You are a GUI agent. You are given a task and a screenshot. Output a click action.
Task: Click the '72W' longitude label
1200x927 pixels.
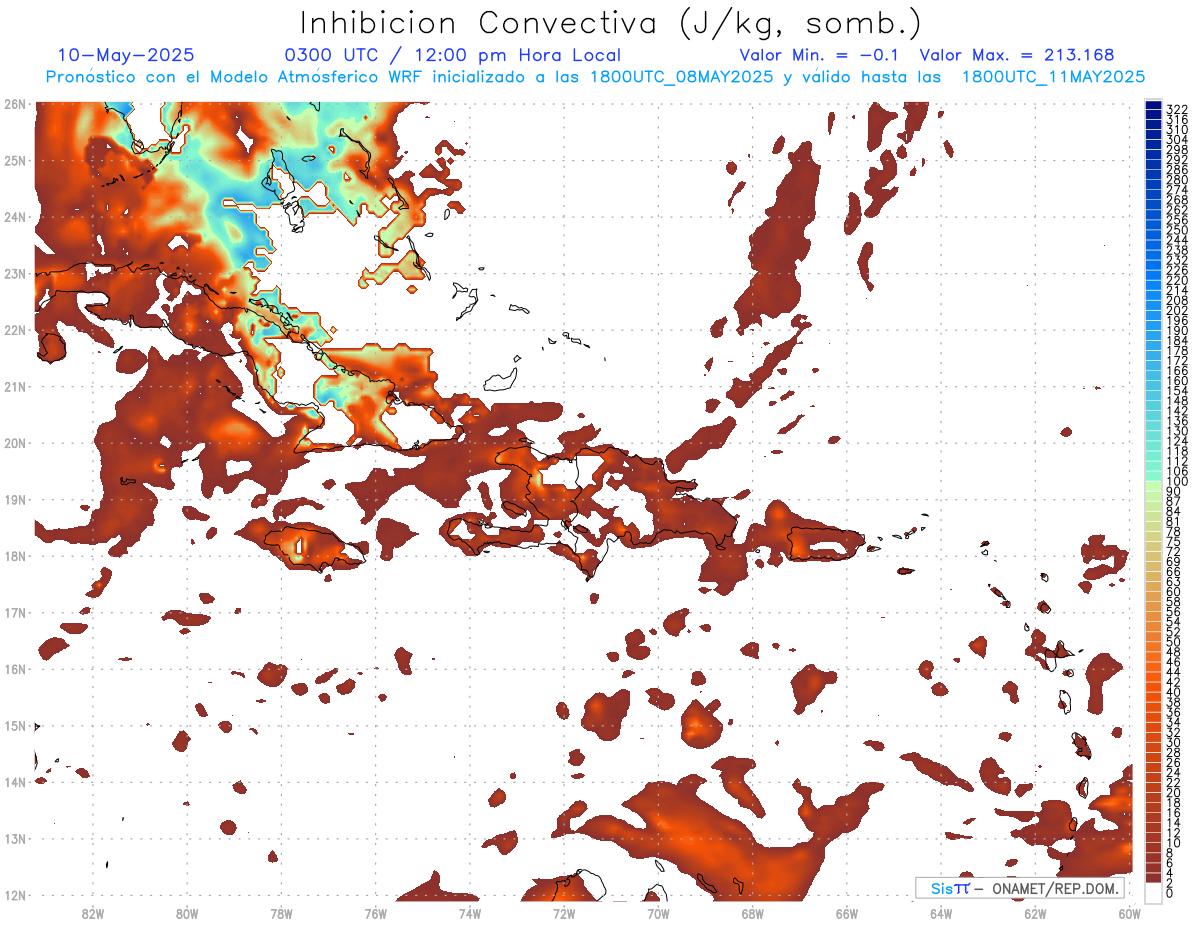point(564,913)
